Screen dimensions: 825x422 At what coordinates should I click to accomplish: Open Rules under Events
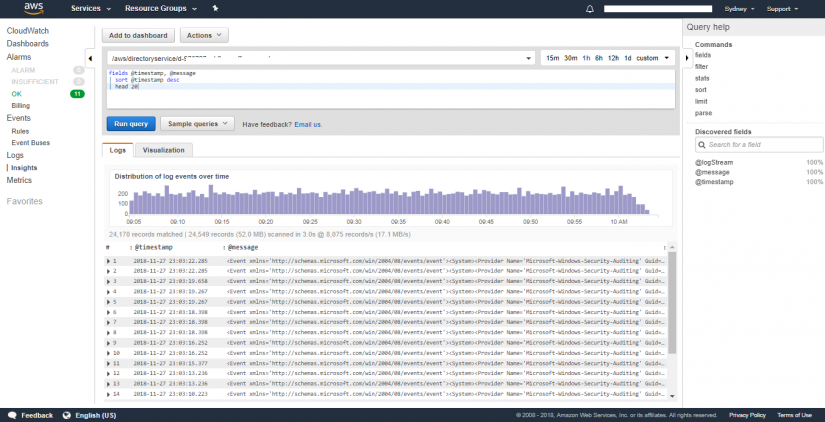click(21, 132)
